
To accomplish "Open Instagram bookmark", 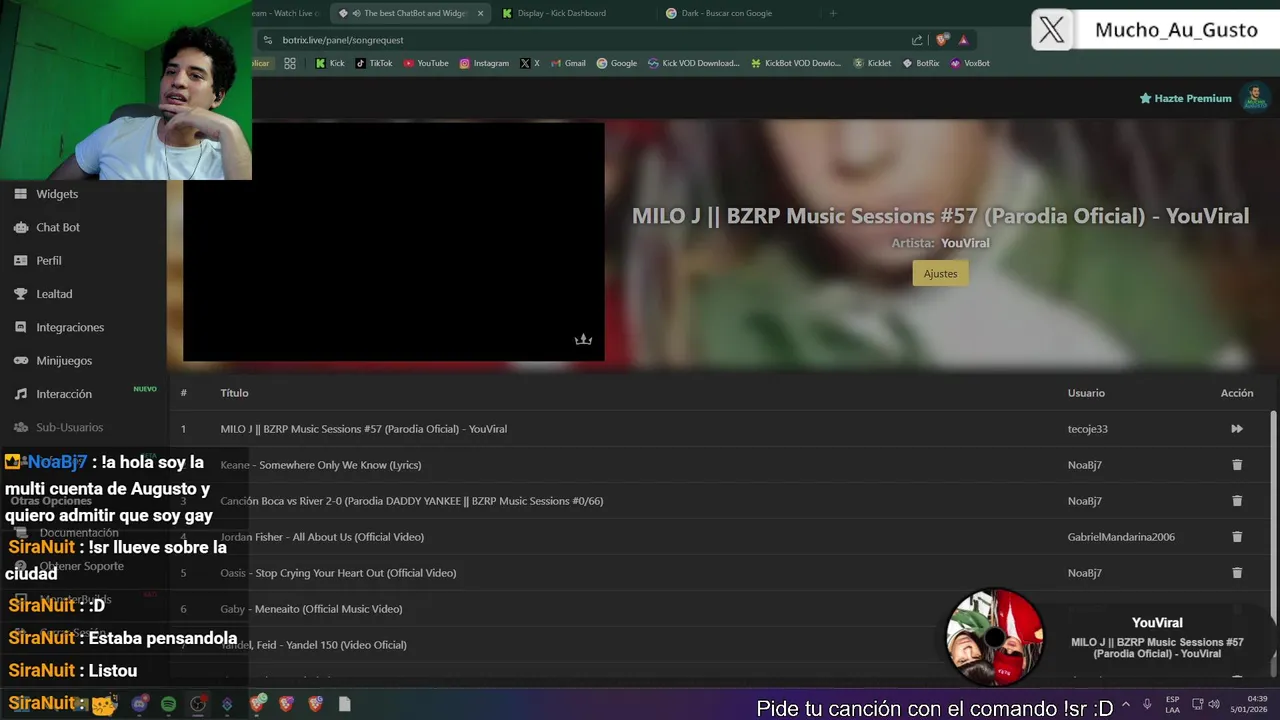I will coord(484,63).
